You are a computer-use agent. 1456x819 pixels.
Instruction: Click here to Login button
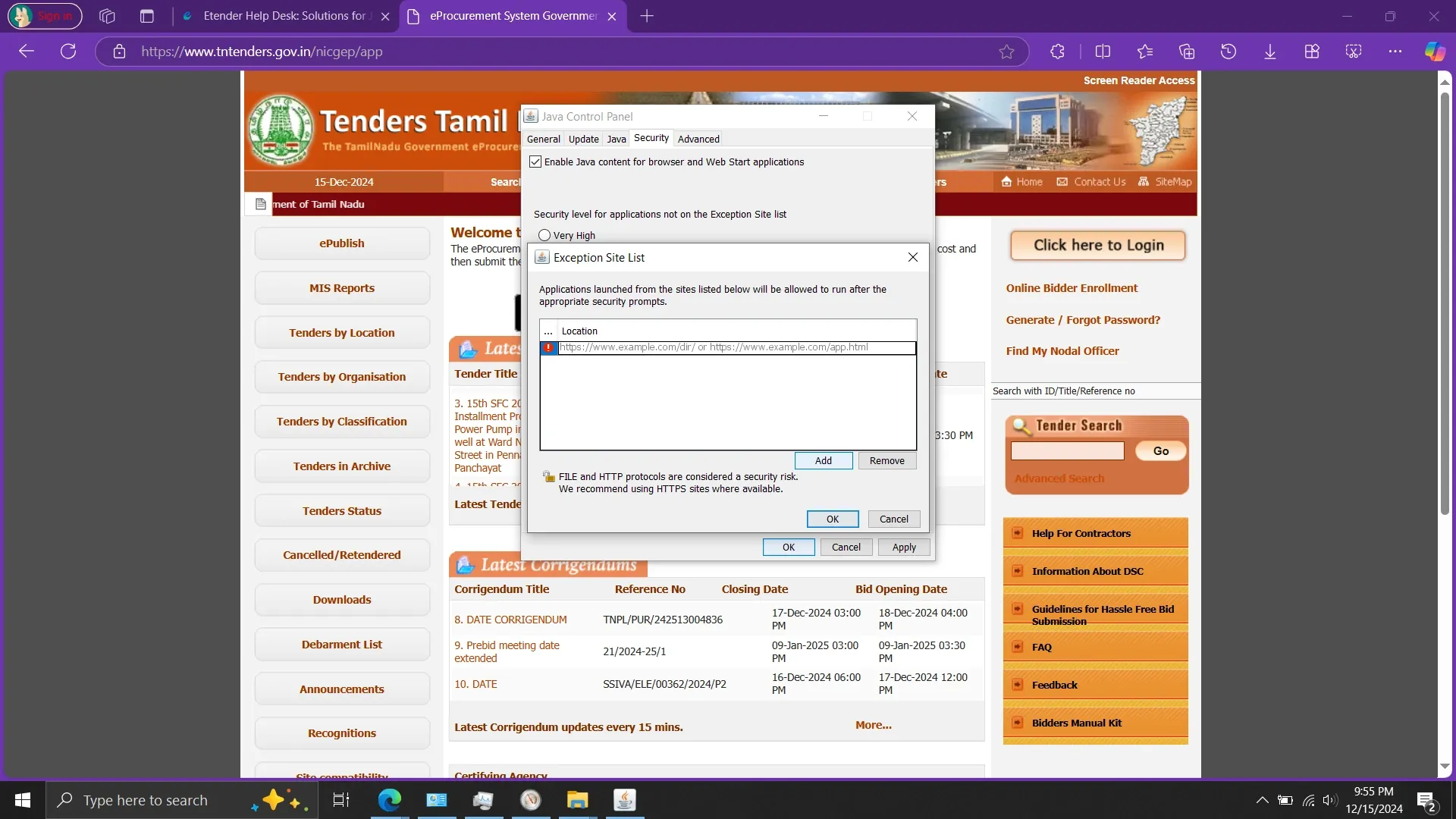tap(1098, 246)
